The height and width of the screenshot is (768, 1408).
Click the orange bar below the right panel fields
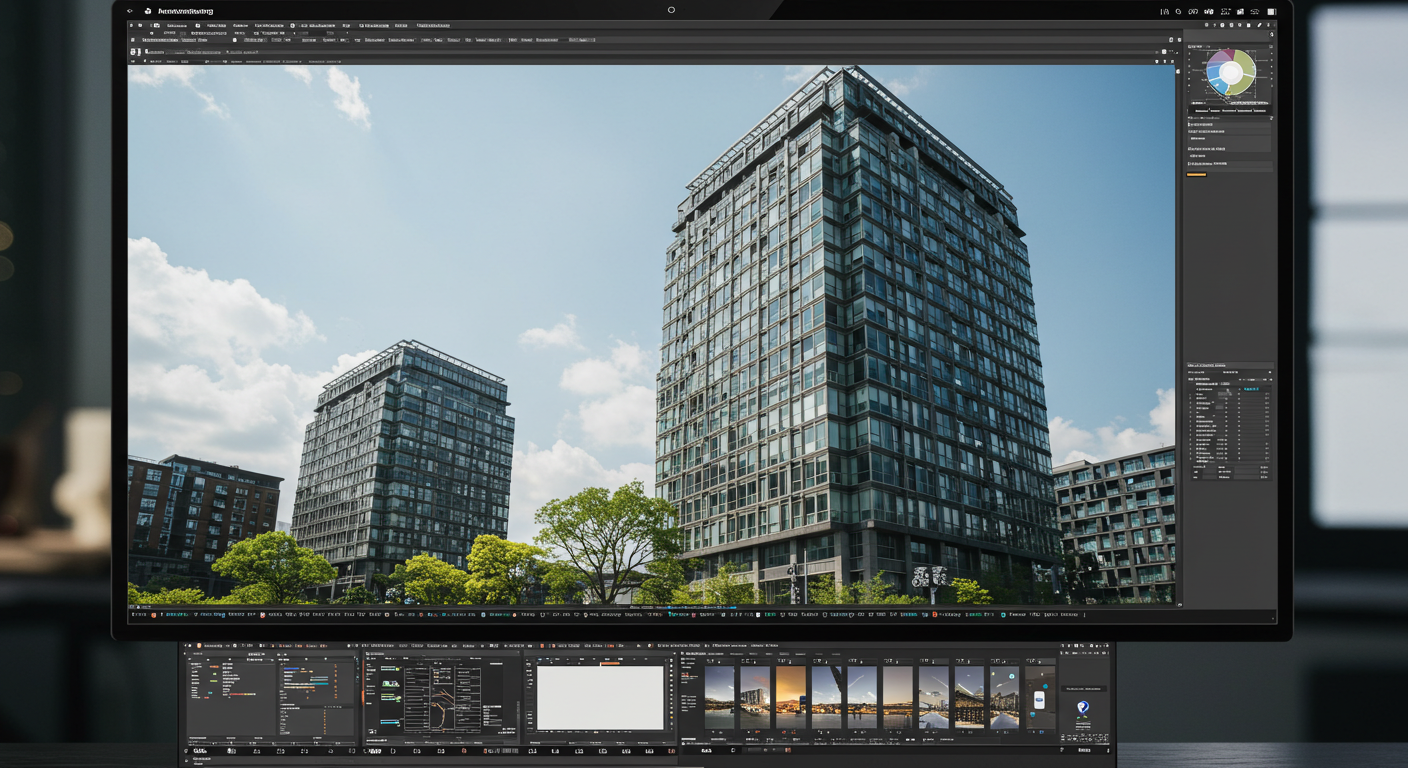[x=1196, y=174]
